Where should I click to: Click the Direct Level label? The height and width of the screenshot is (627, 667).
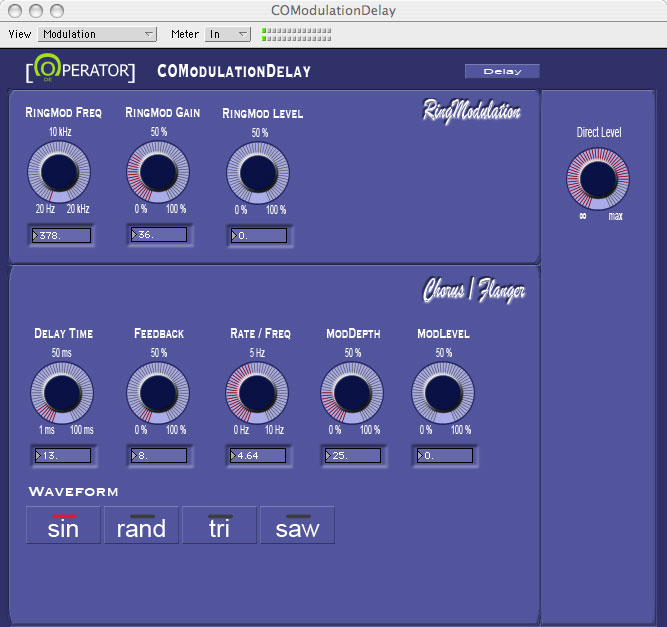click(x=599, y=132)
